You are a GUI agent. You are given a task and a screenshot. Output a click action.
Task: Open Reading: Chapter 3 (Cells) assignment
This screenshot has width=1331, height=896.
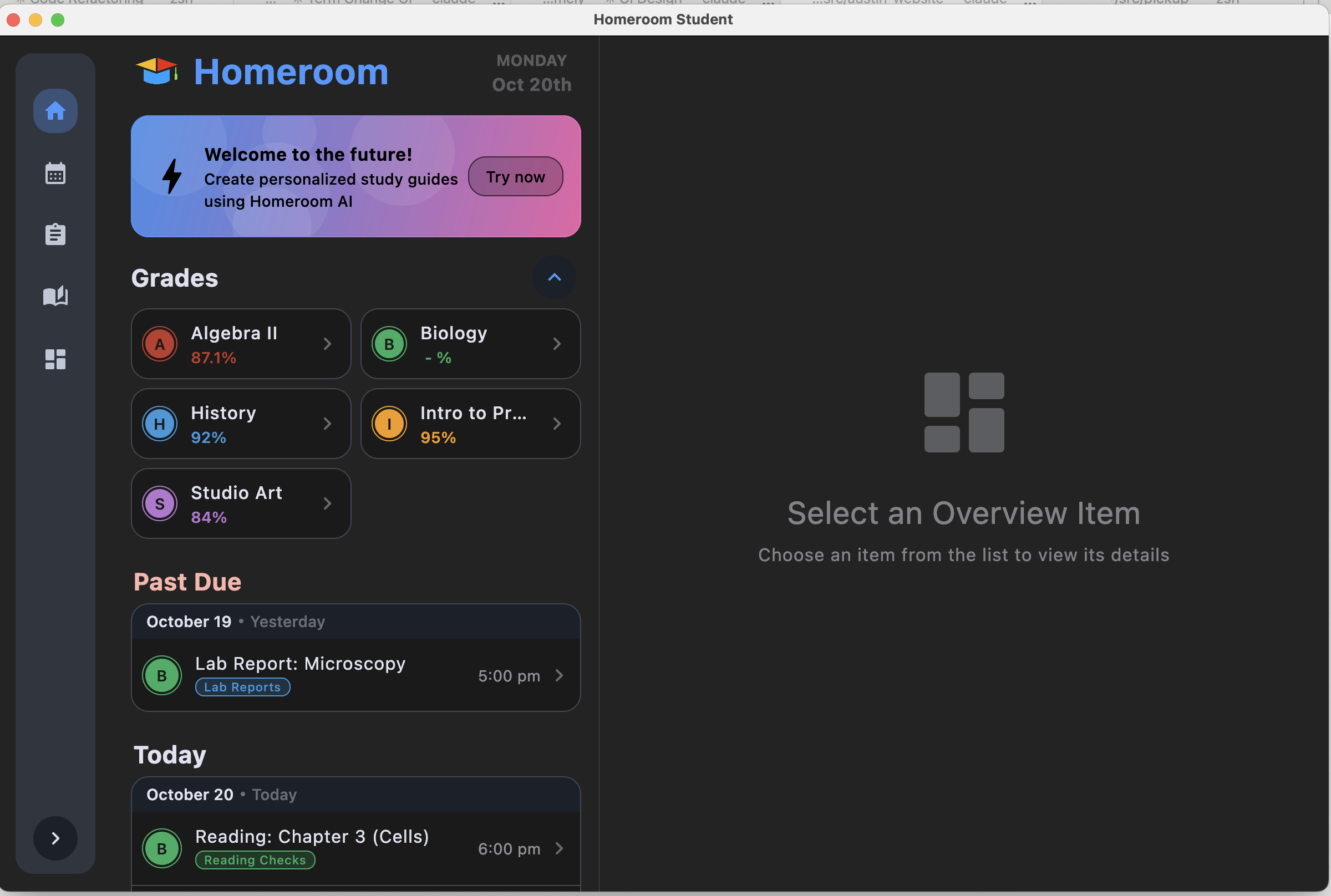355,848
